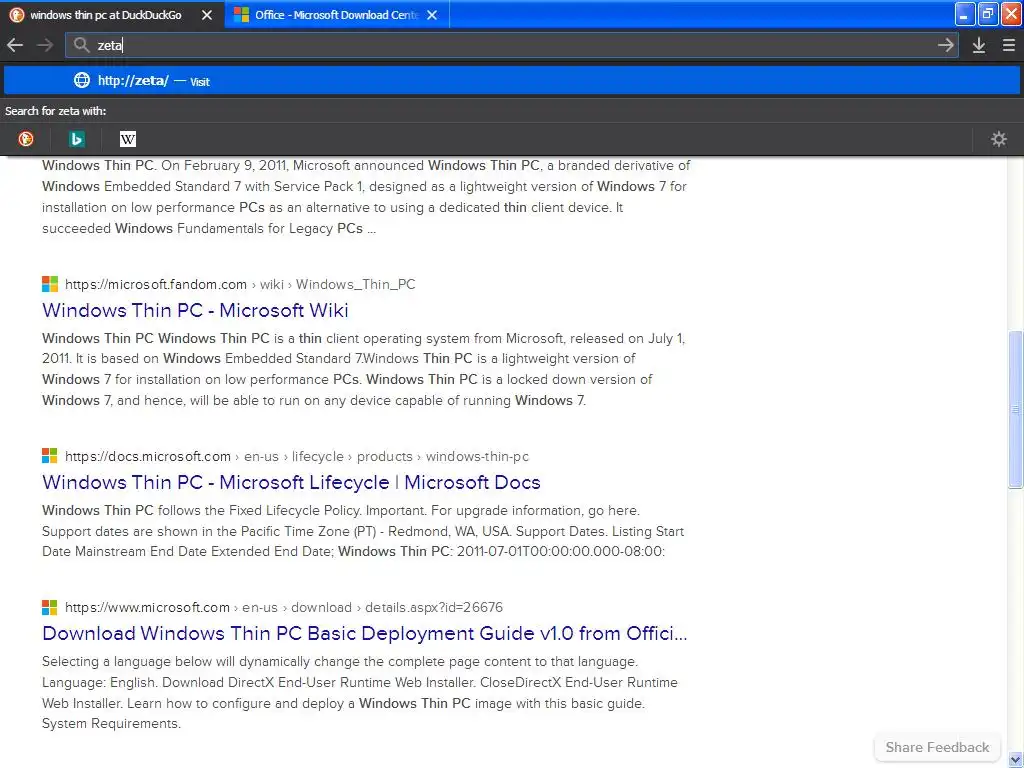Click in the address bar text field

pos(512,45)
